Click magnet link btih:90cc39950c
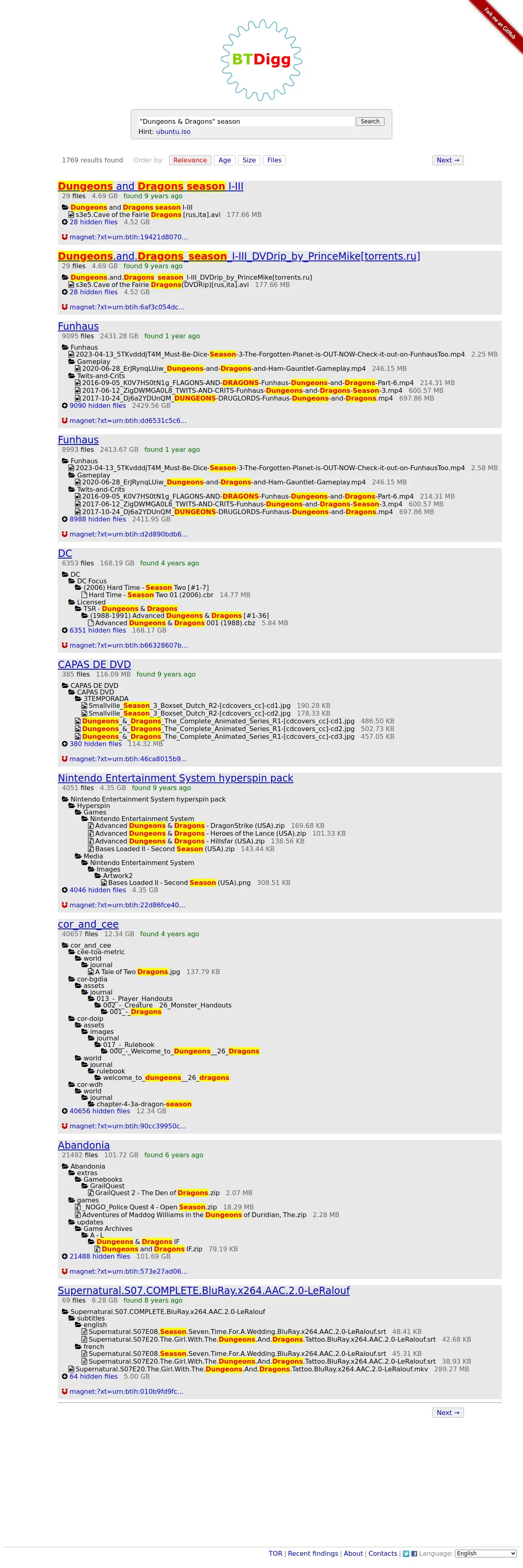 pyautogui.click(x=128, y=1126)
